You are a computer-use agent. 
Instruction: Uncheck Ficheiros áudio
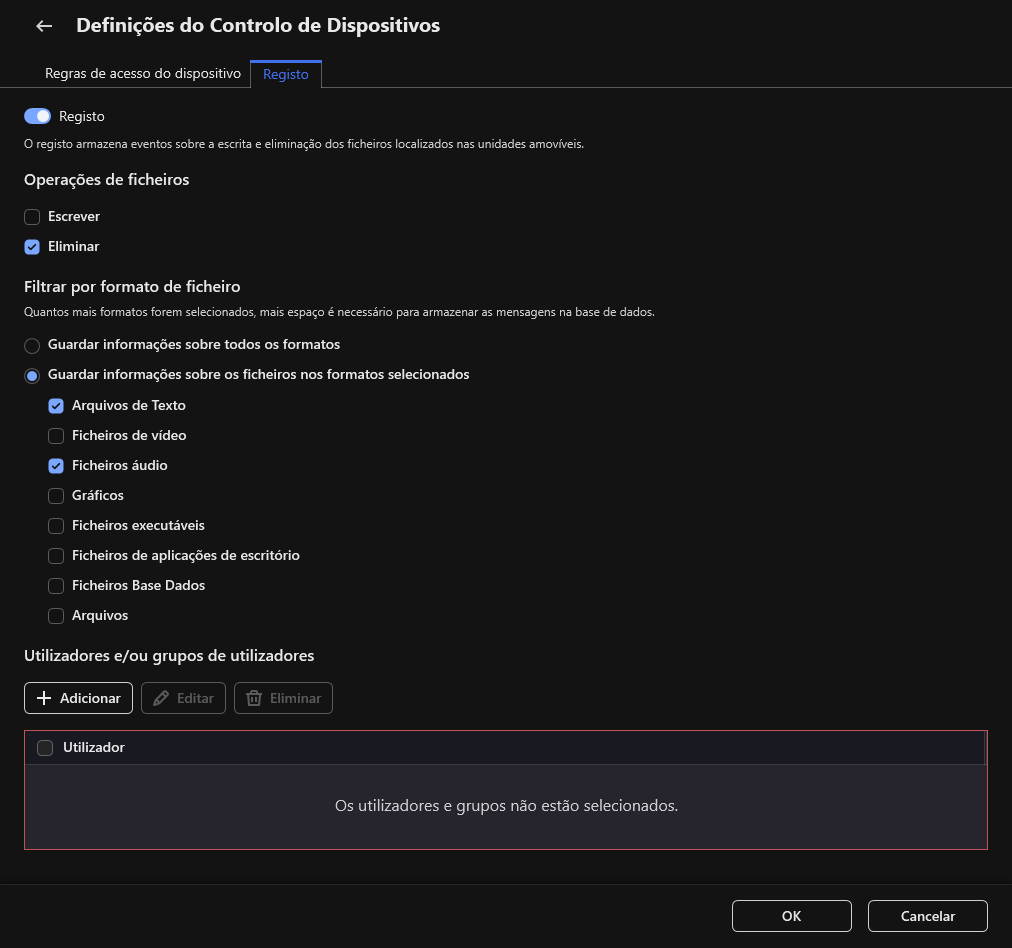(x=56, y=465)
